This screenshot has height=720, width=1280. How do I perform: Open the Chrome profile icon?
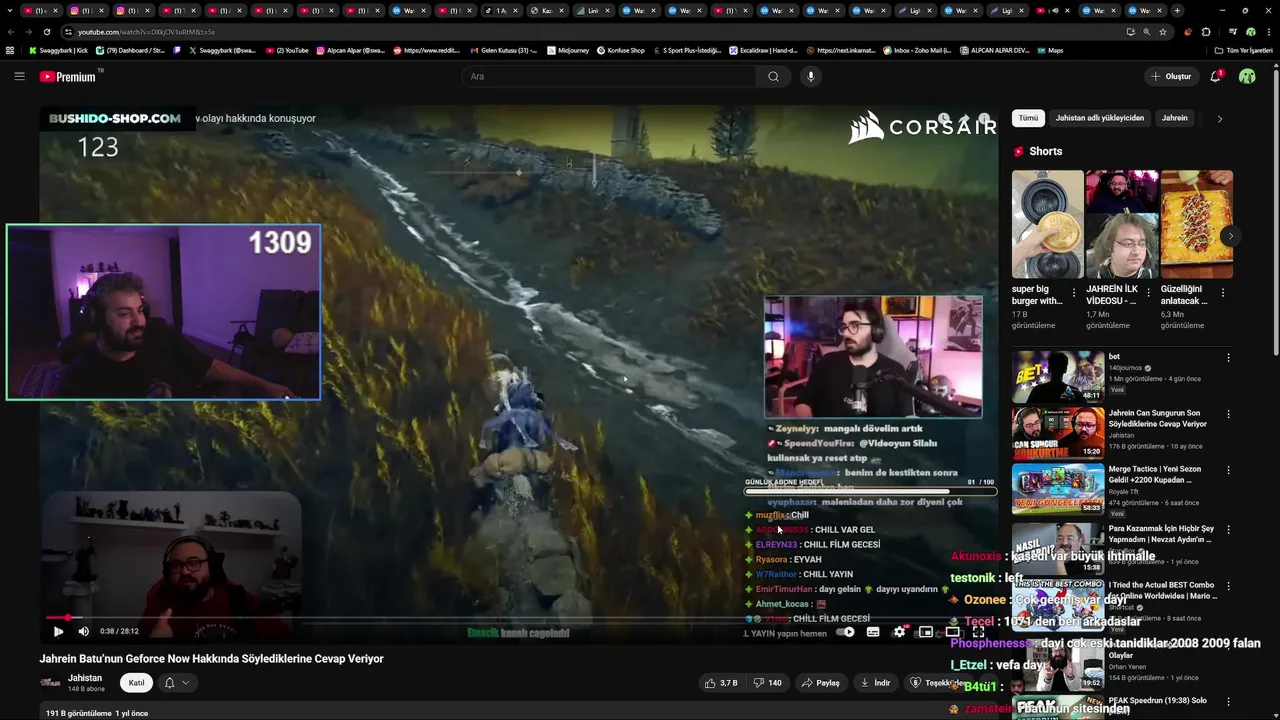click(x=1250, y=32)
